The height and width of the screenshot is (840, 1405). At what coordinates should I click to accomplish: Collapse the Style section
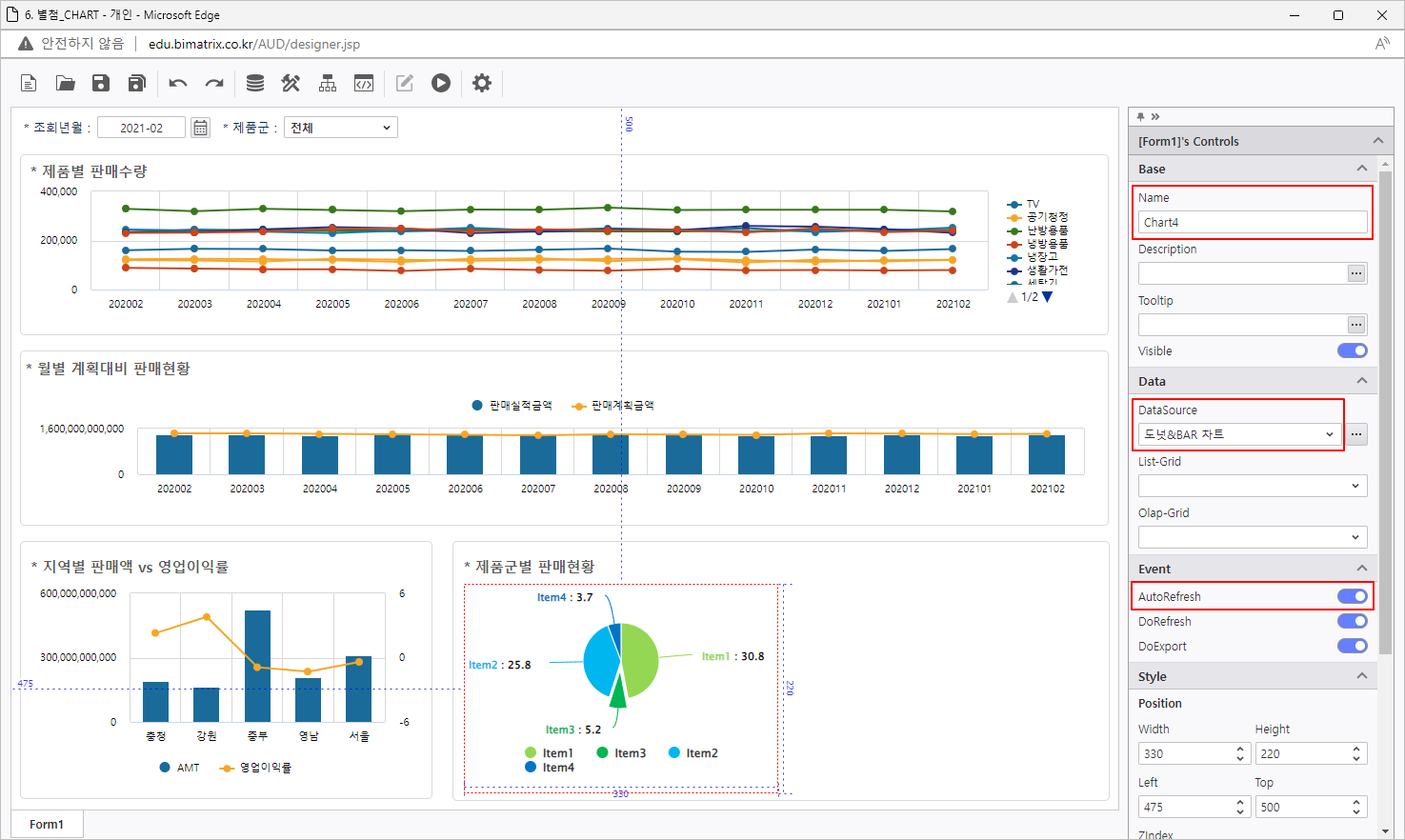[x=1361, y=676]
